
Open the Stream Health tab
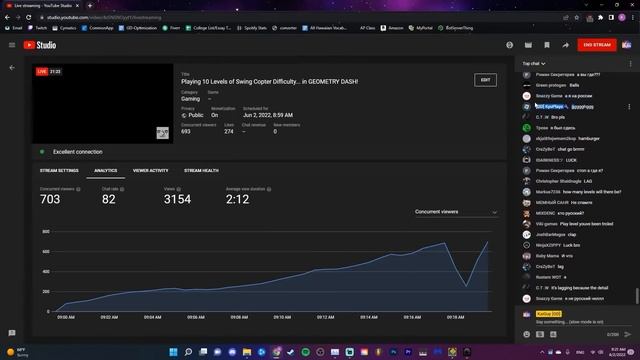[x=201, y=171]
